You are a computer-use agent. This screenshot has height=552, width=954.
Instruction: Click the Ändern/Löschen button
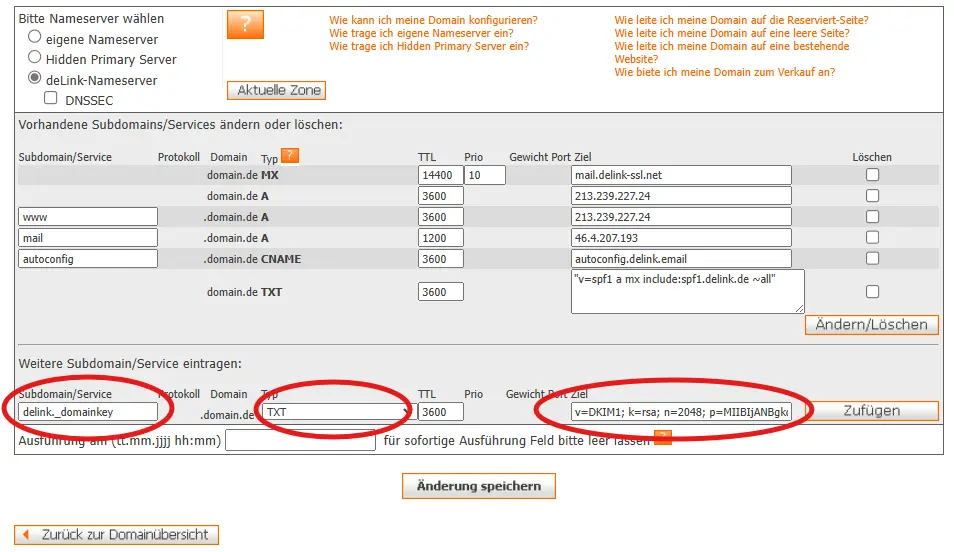pos(871,325)
